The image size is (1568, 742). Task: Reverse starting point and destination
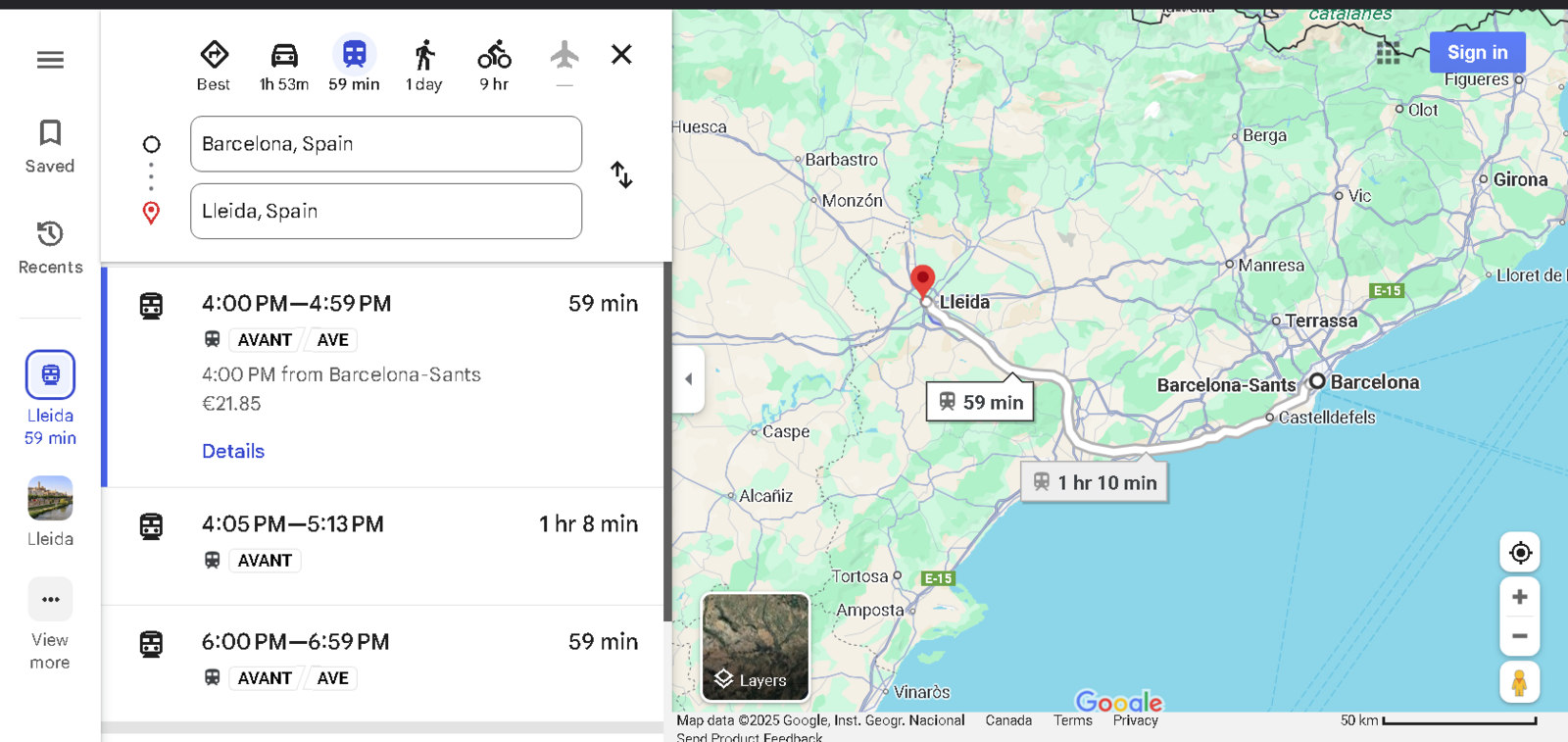[621, 175]
